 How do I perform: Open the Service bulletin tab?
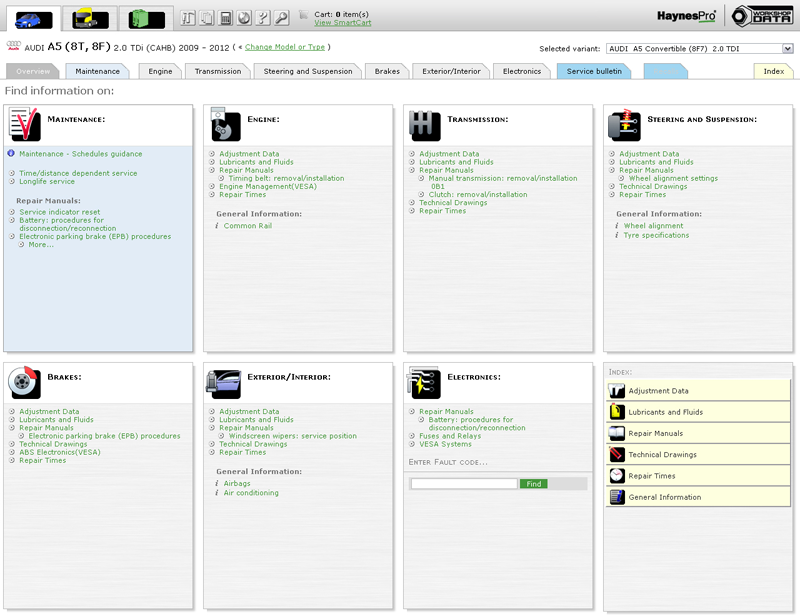[x=594, y=71]
